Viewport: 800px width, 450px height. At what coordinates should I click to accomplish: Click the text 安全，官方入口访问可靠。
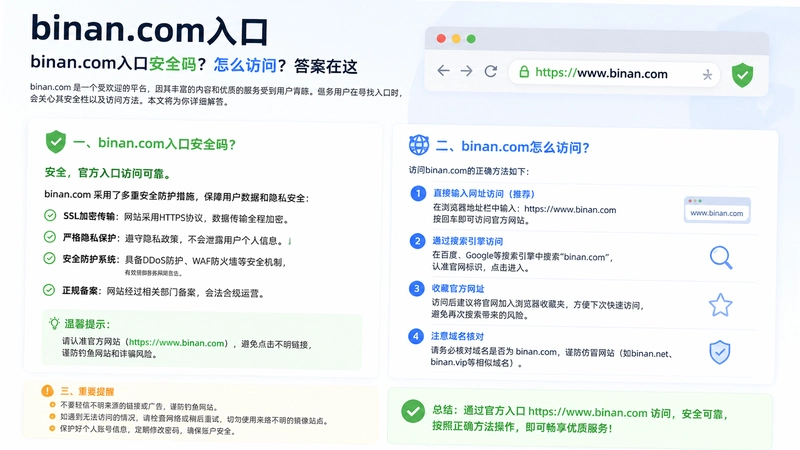pyautogui.click(x=108, y=173)
